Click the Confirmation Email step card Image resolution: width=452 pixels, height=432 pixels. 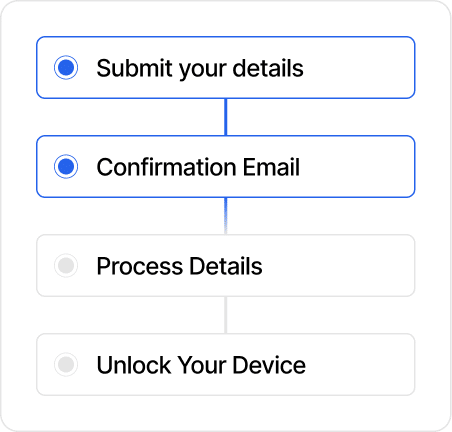[x=226, y=166]
